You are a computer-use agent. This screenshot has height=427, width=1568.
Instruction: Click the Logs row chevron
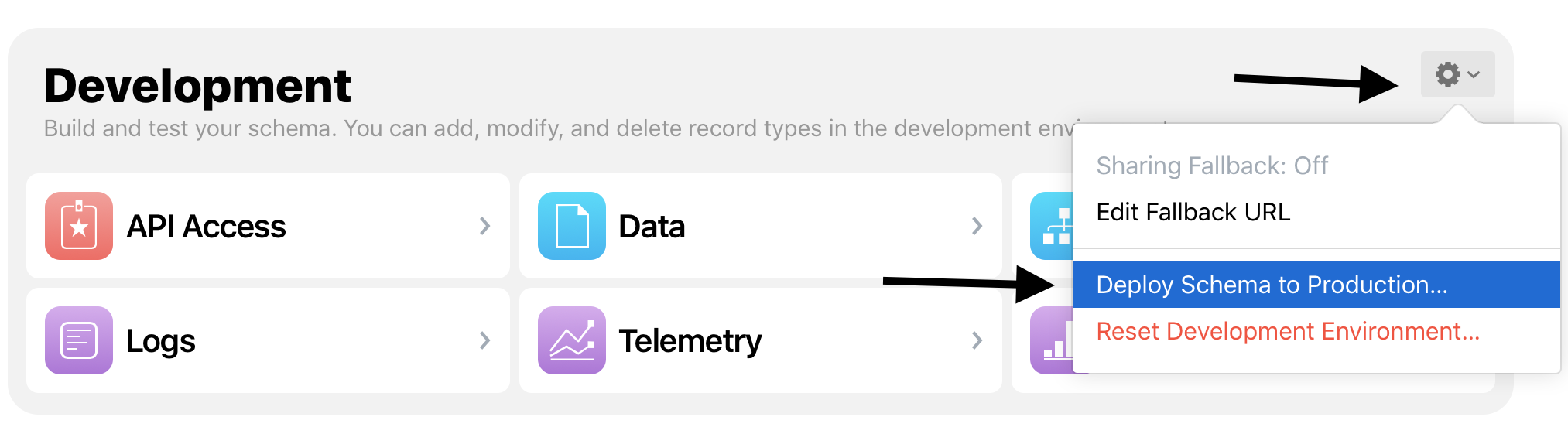point(485,340)
